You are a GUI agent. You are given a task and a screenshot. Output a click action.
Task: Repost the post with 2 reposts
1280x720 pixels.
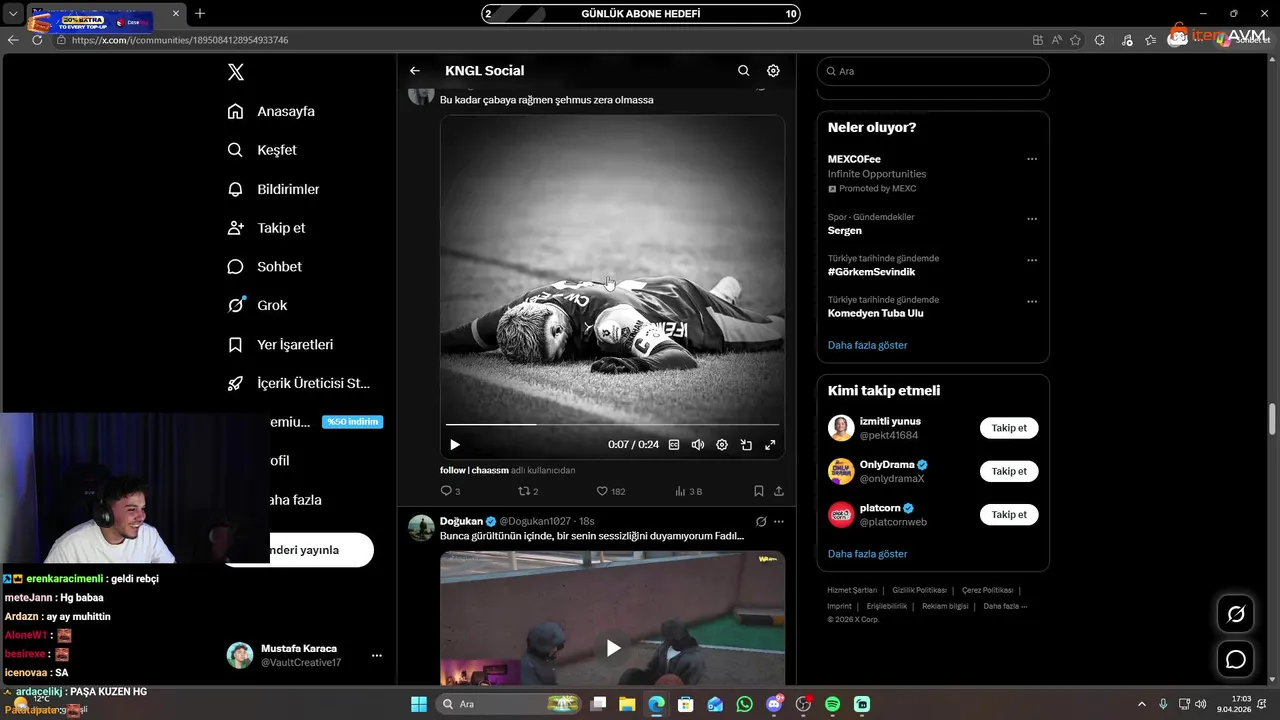pos(528,491)
